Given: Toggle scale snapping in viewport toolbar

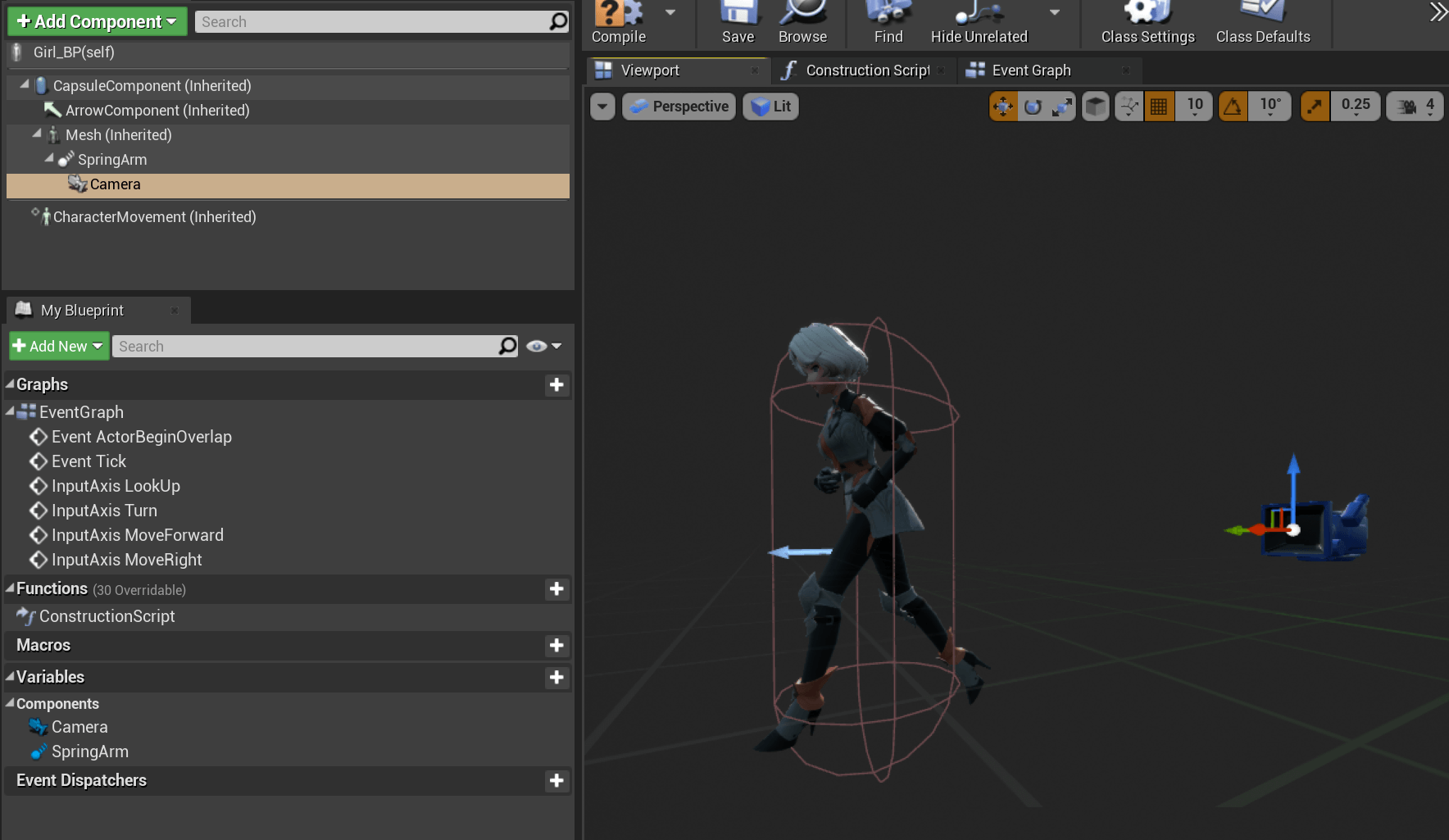Looking at the screenshot, I should coord(1315,107).
